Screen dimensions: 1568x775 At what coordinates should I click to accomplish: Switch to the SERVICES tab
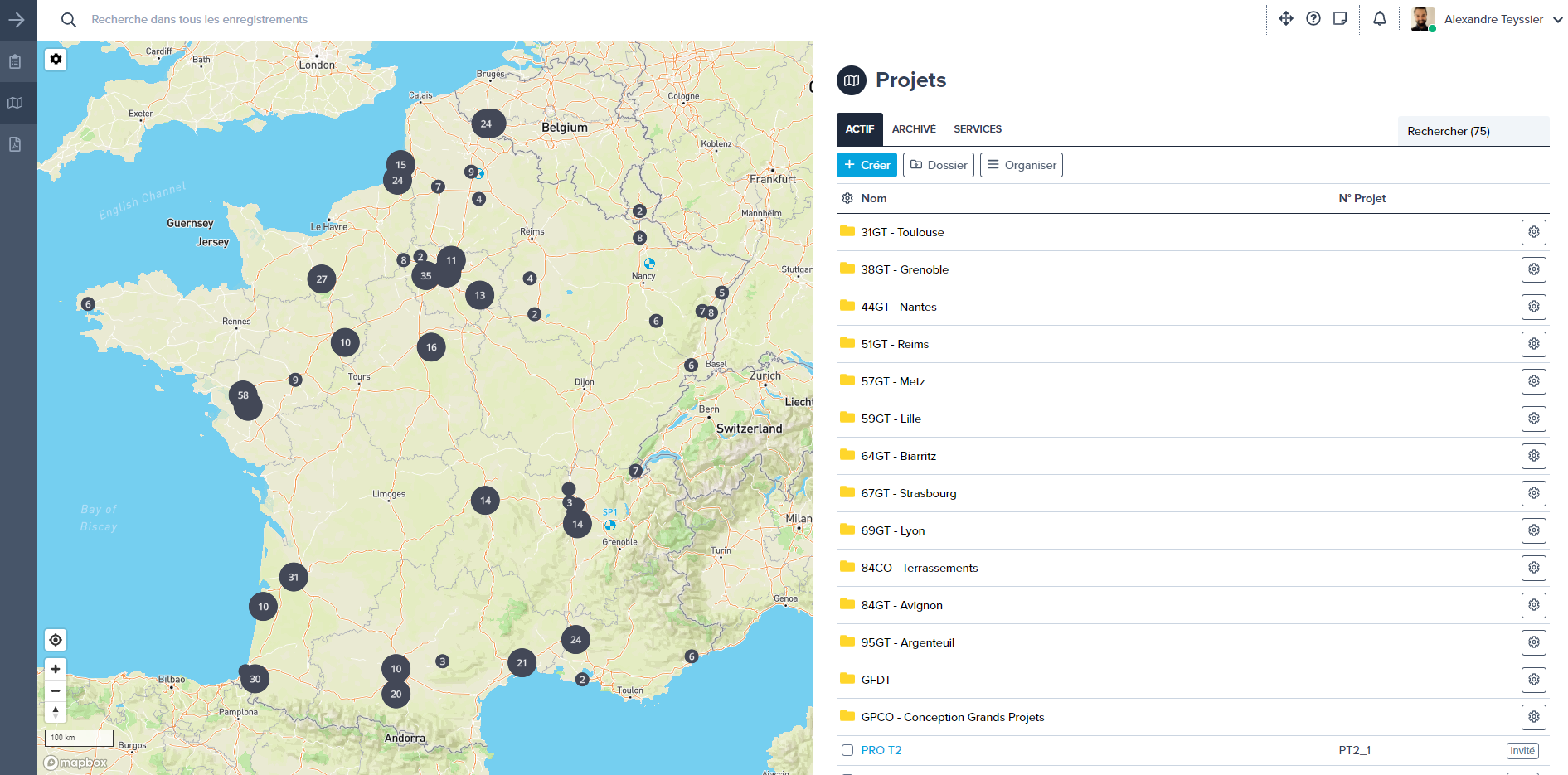[x=977, y=129]
